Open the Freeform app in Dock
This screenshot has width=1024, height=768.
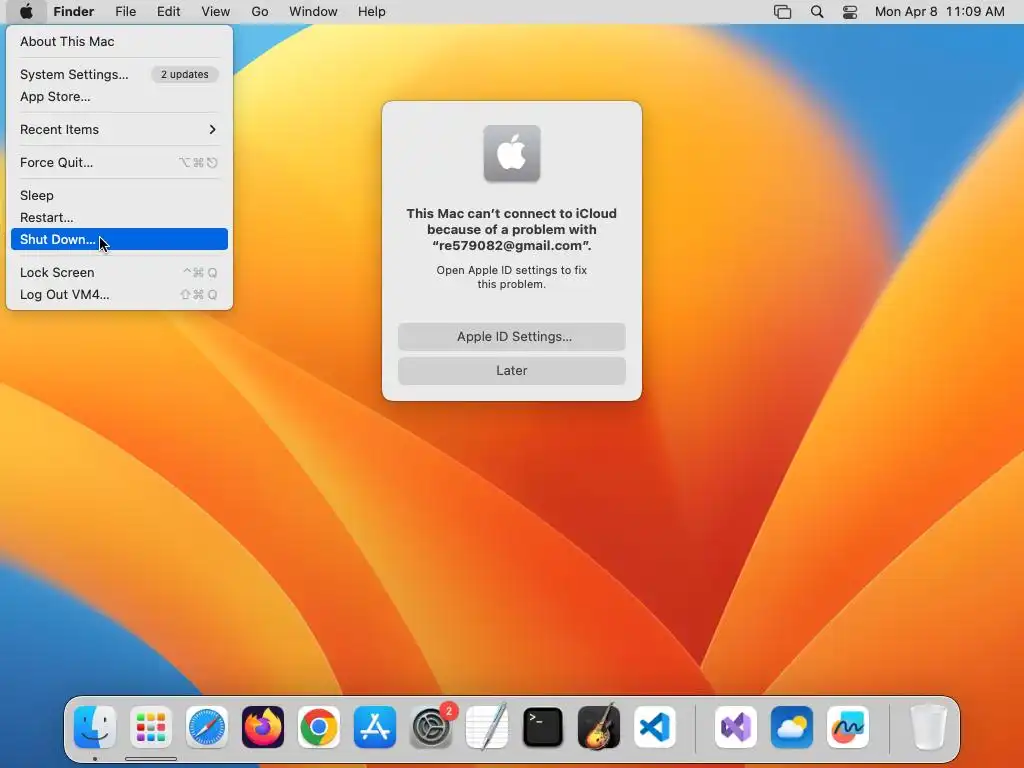coord(848,727)
